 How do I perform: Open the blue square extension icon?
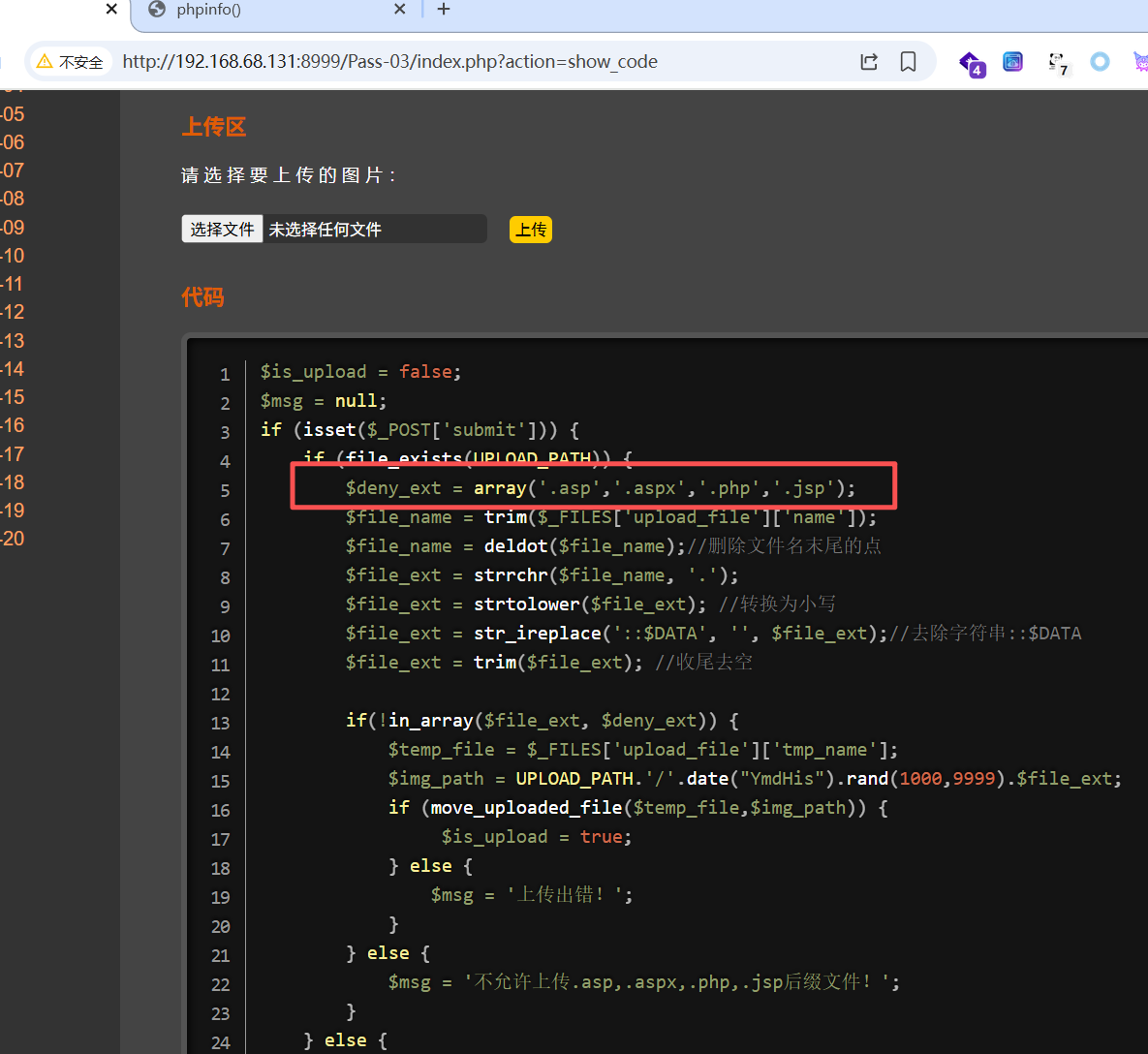1012,61
